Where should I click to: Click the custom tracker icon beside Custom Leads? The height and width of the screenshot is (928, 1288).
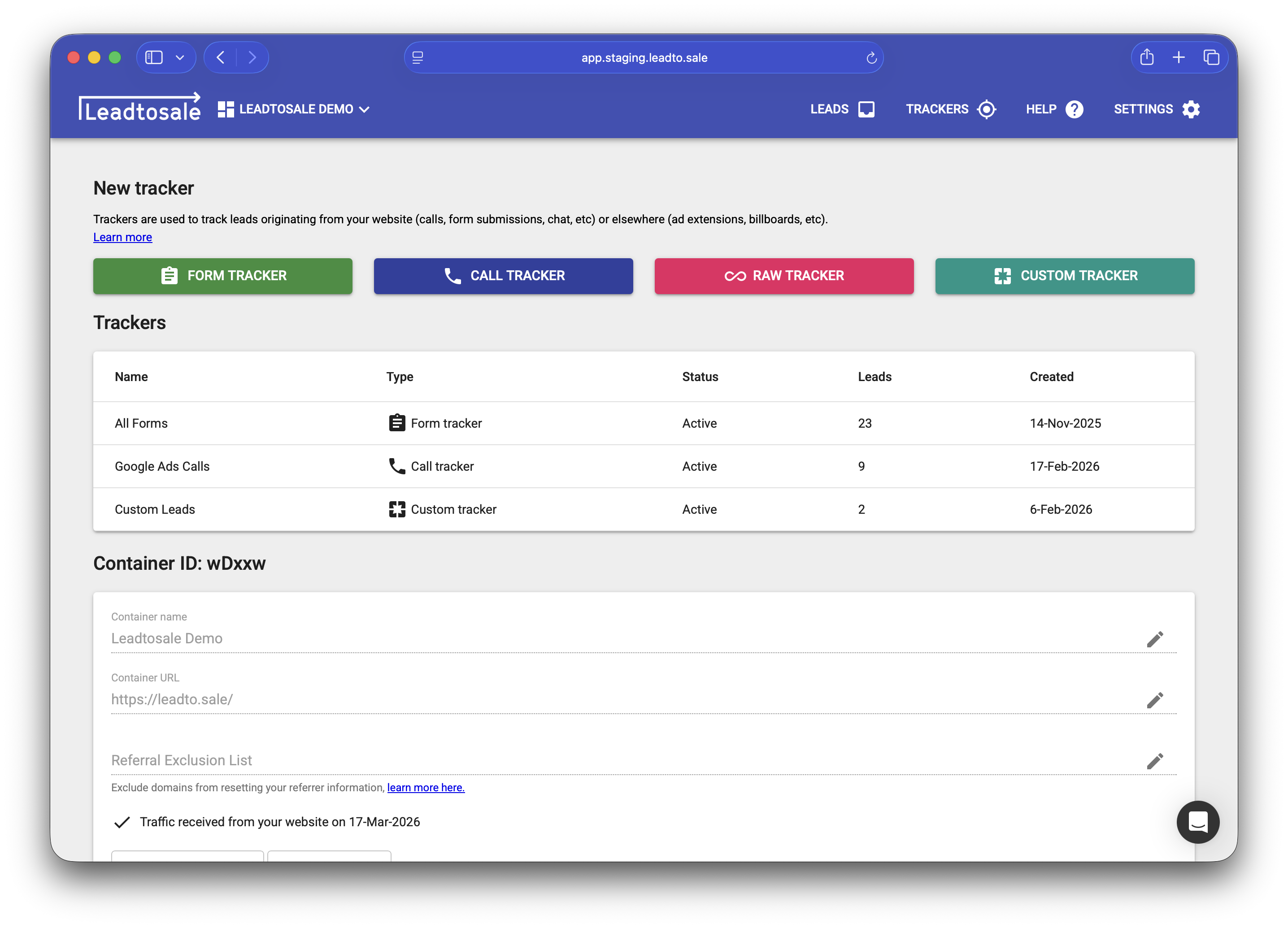click(x=397, y=509)
